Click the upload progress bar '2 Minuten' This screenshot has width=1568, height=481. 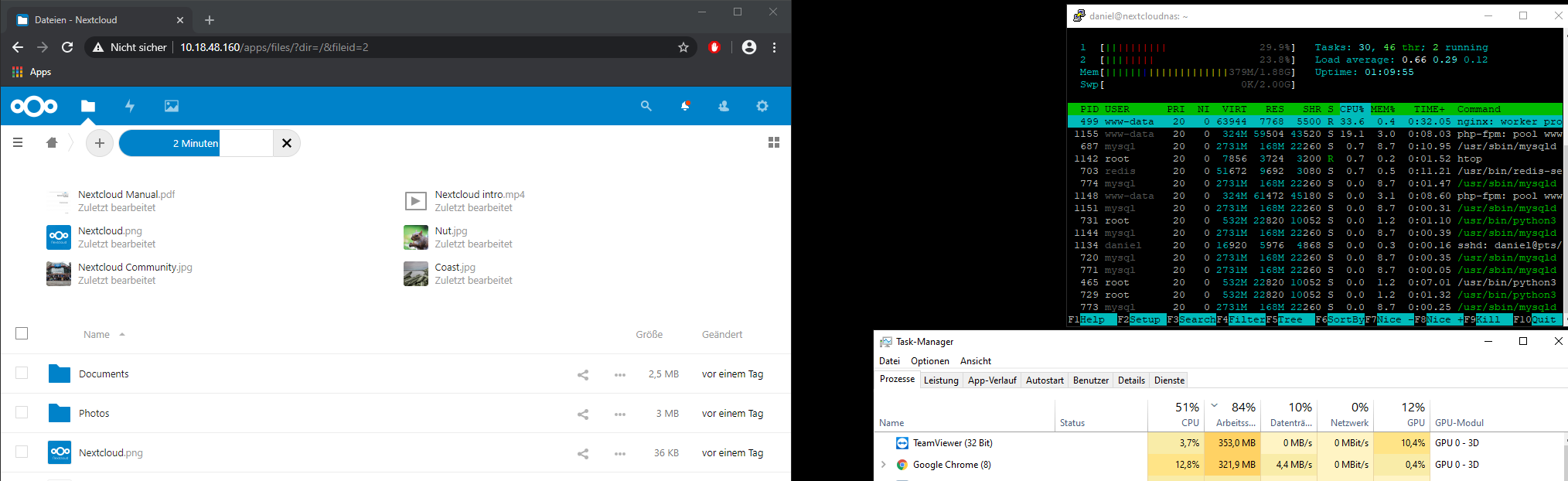(196, 143)
